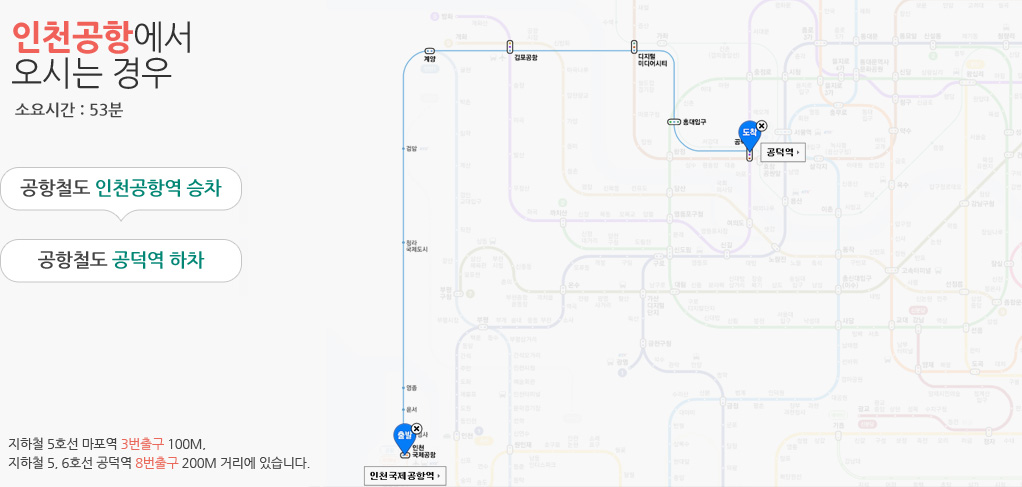Click the 3번출구 exit text
This screenshot has width=1022, height=487.
click(x=142, y=443)
